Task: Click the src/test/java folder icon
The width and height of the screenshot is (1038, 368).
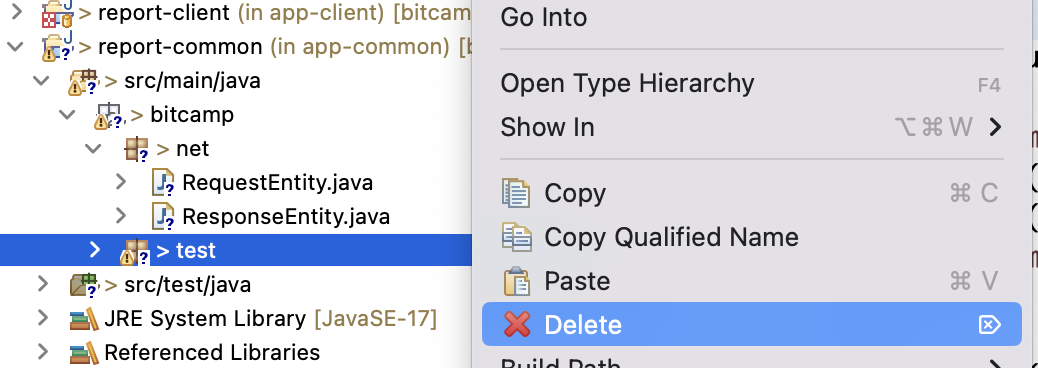Action: (x=84, y=285)
